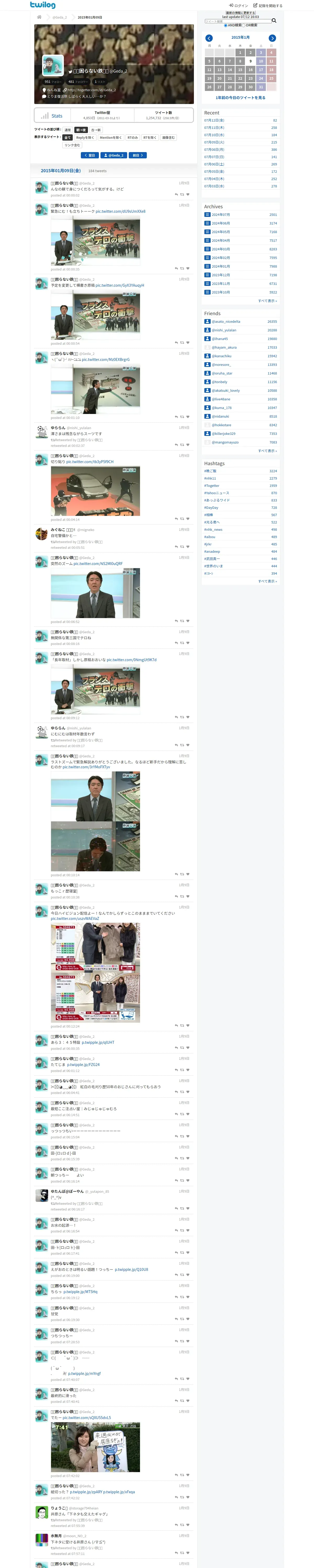Viewport: 314px width, 1568px height.
Task: Expand all Hashtags with すべて表示
Action: 267,581
